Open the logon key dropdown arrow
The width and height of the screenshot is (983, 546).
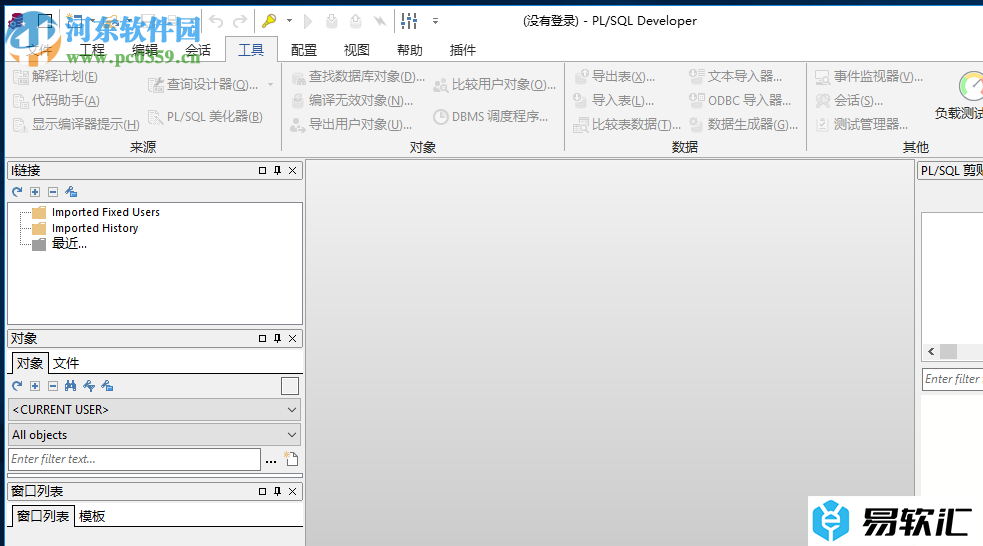click(x=289, y=21)
